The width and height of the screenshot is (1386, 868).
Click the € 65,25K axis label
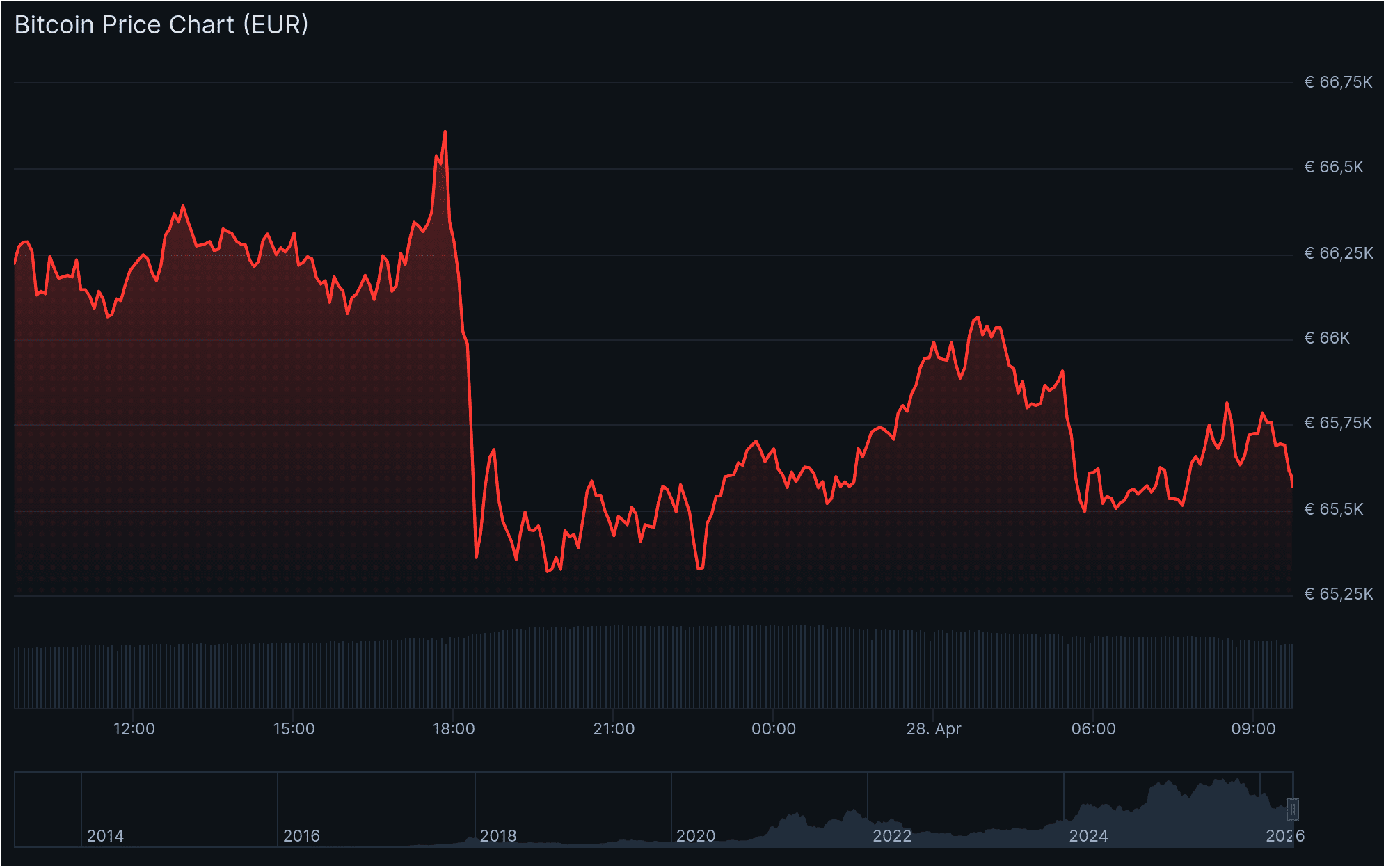tap(1338, 593)
